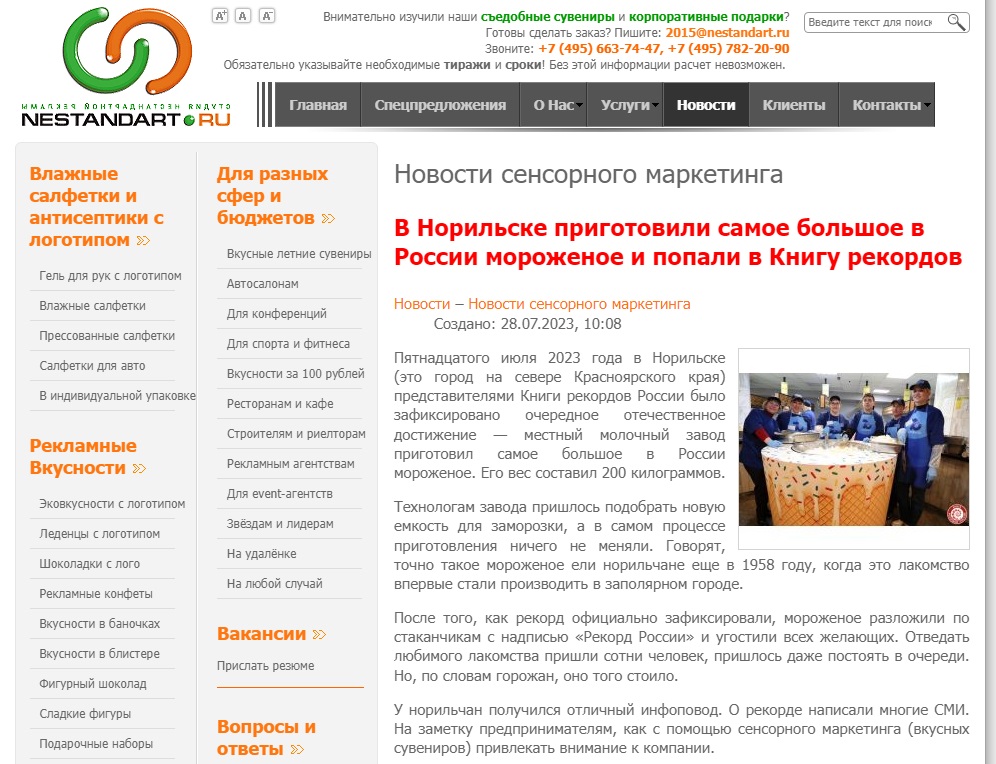Screen dimensions: 996x764
Task: Open Влажные салфетки sidebar link
Action: tap(92, 306)
